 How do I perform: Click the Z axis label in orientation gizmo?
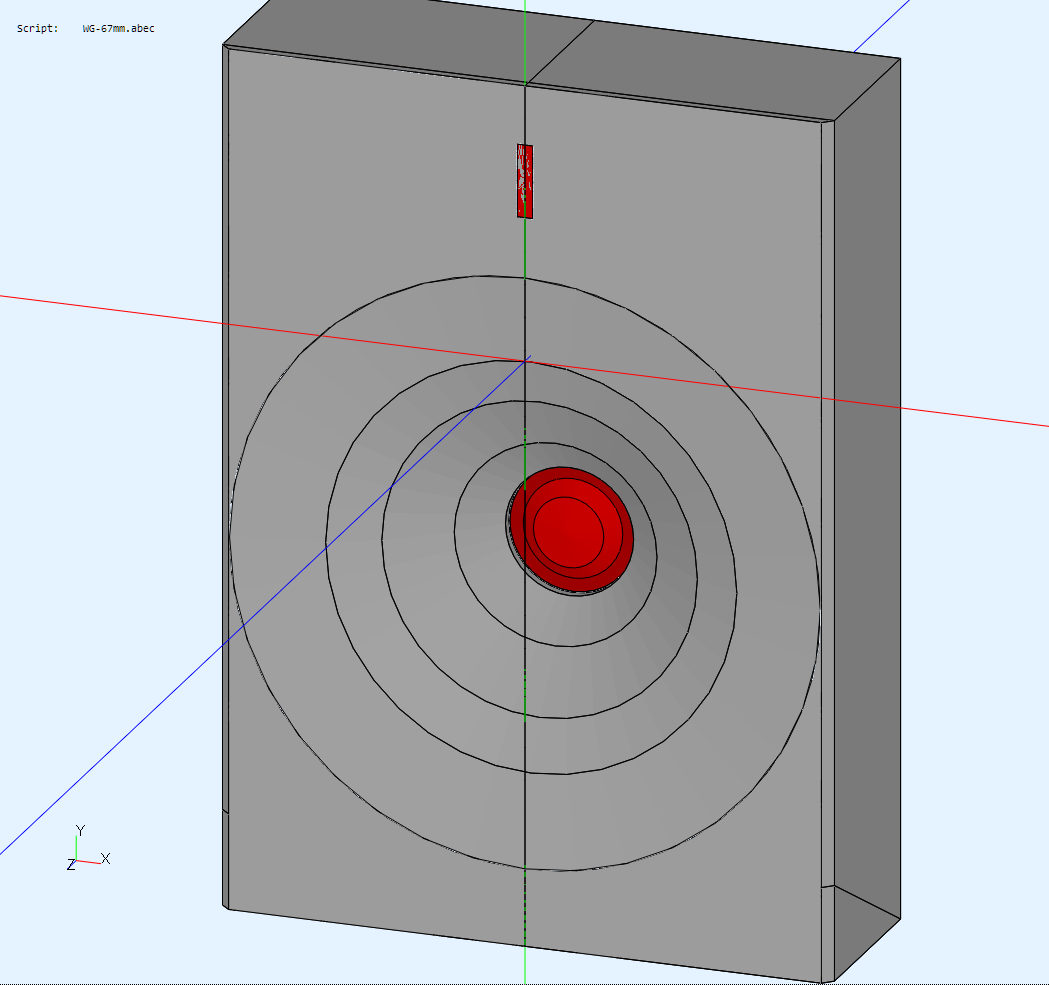click(71, 864)
